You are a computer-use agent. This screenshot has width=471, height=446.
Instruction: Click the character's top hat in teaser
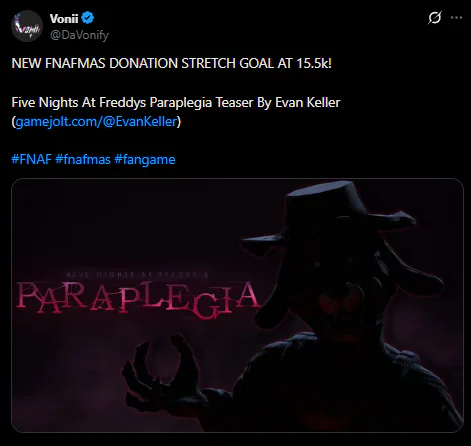(x=328, y=211)
